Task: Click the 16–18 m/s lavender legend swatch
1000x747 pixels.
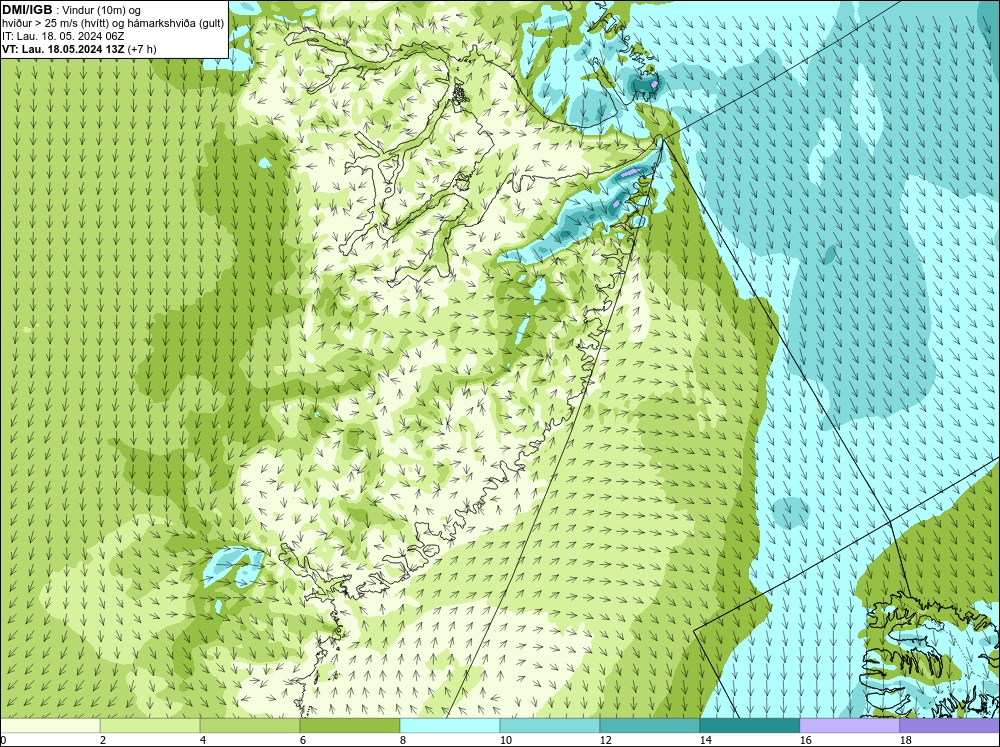Action: [849, 725]
